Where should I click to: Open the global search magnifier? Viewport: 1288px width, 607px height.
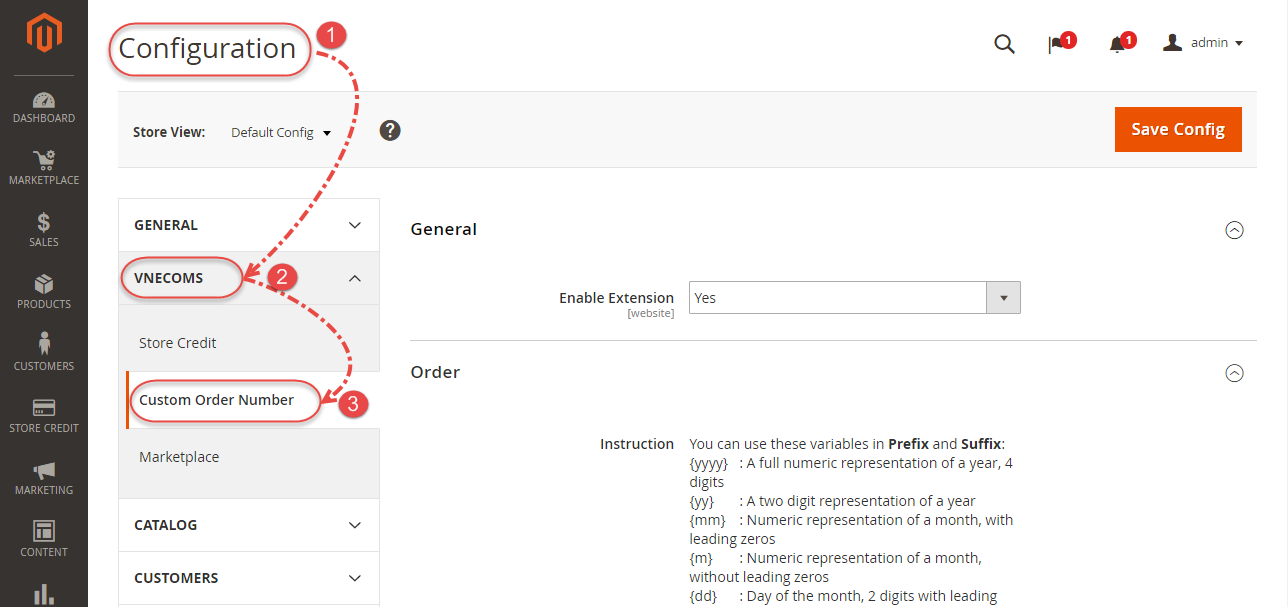[1004, 44]
